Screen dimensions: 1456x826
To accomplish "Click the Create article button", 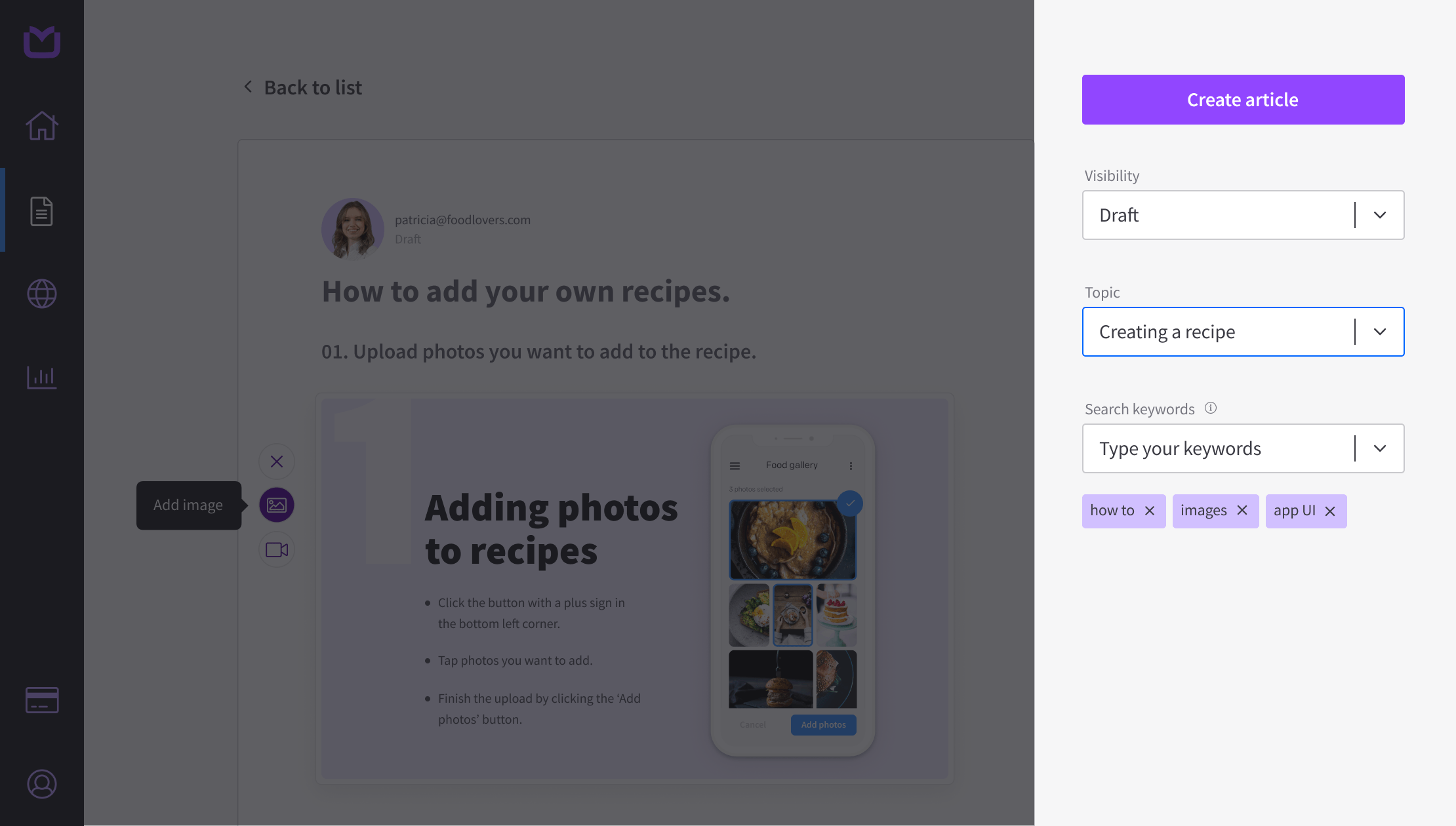I will point(1243,99).
